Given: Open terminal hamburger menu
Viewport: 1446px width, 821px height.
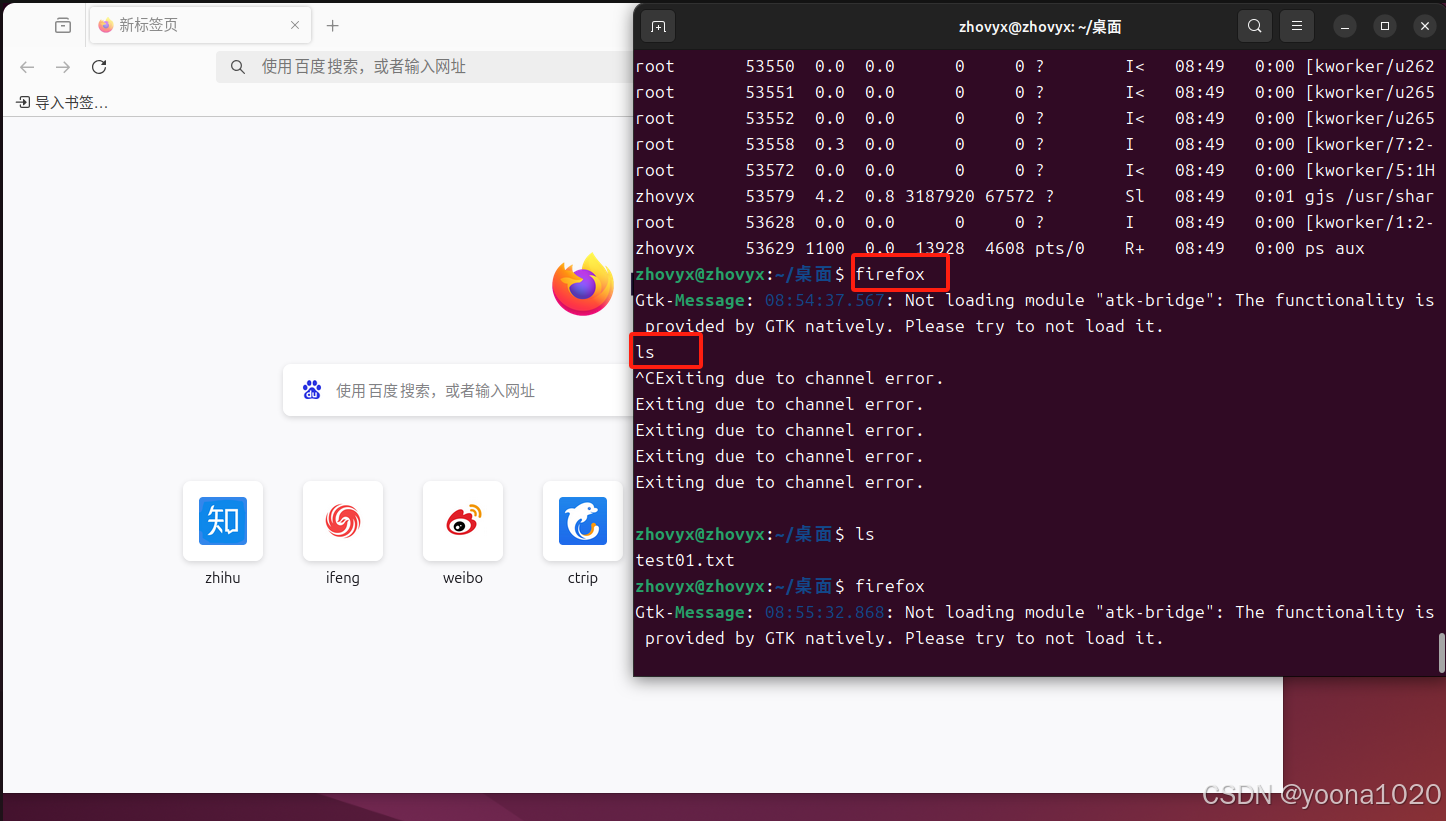Looking at the screenshot, I should coord(1297,26).
